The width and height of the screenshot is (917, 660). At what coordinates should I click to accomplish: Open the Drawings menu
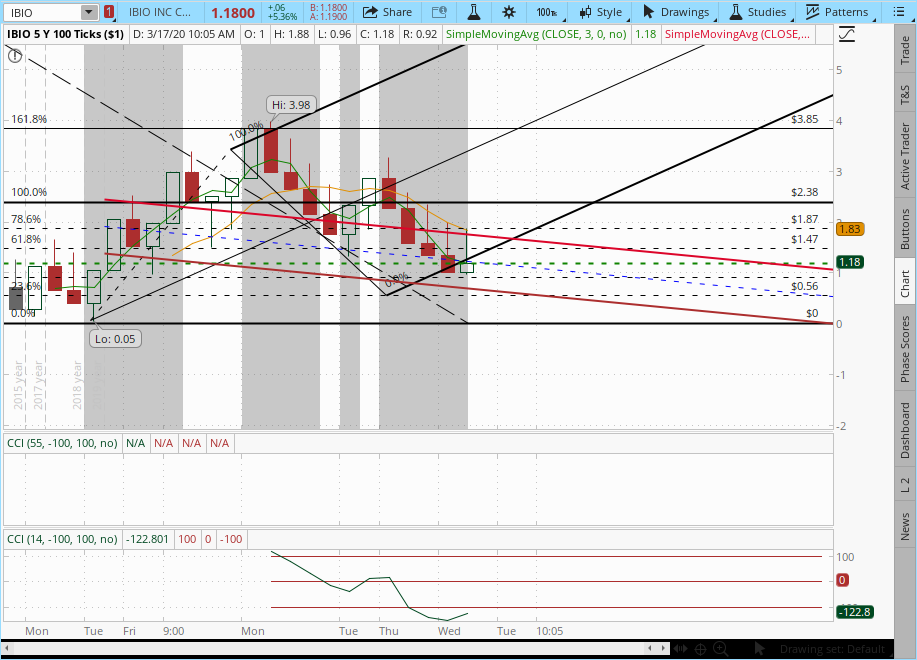tap(675, 12)
